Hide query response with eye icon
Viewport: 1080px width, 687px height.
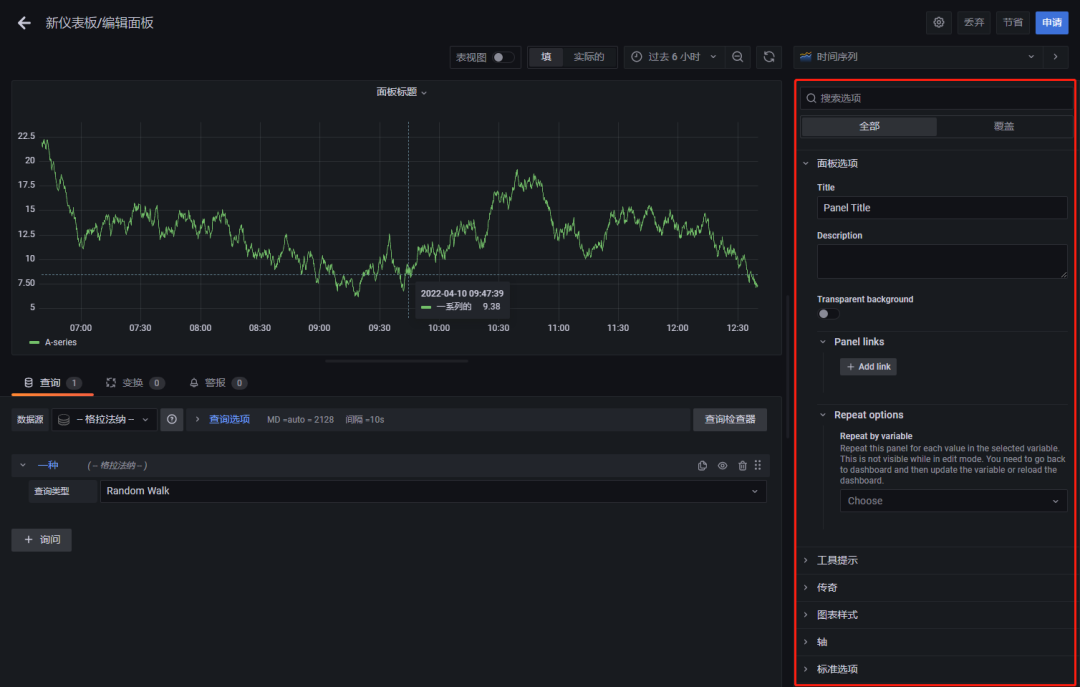pyautogui.click(x=722, y=465)
